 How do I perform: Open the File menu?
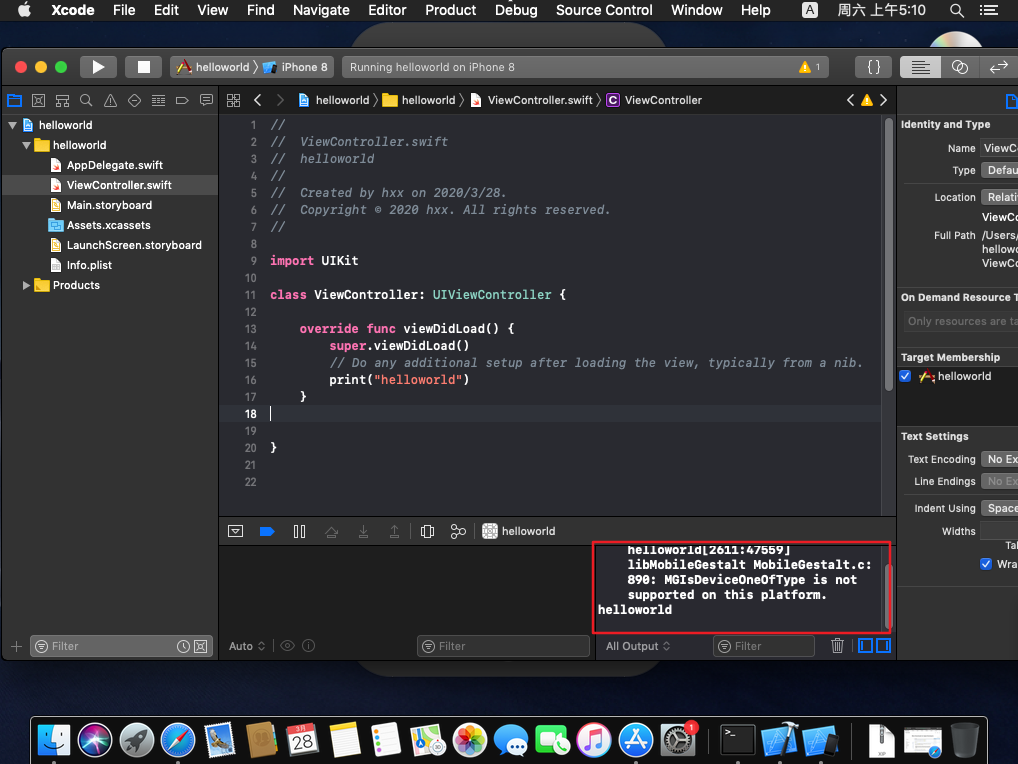point(124,10)
